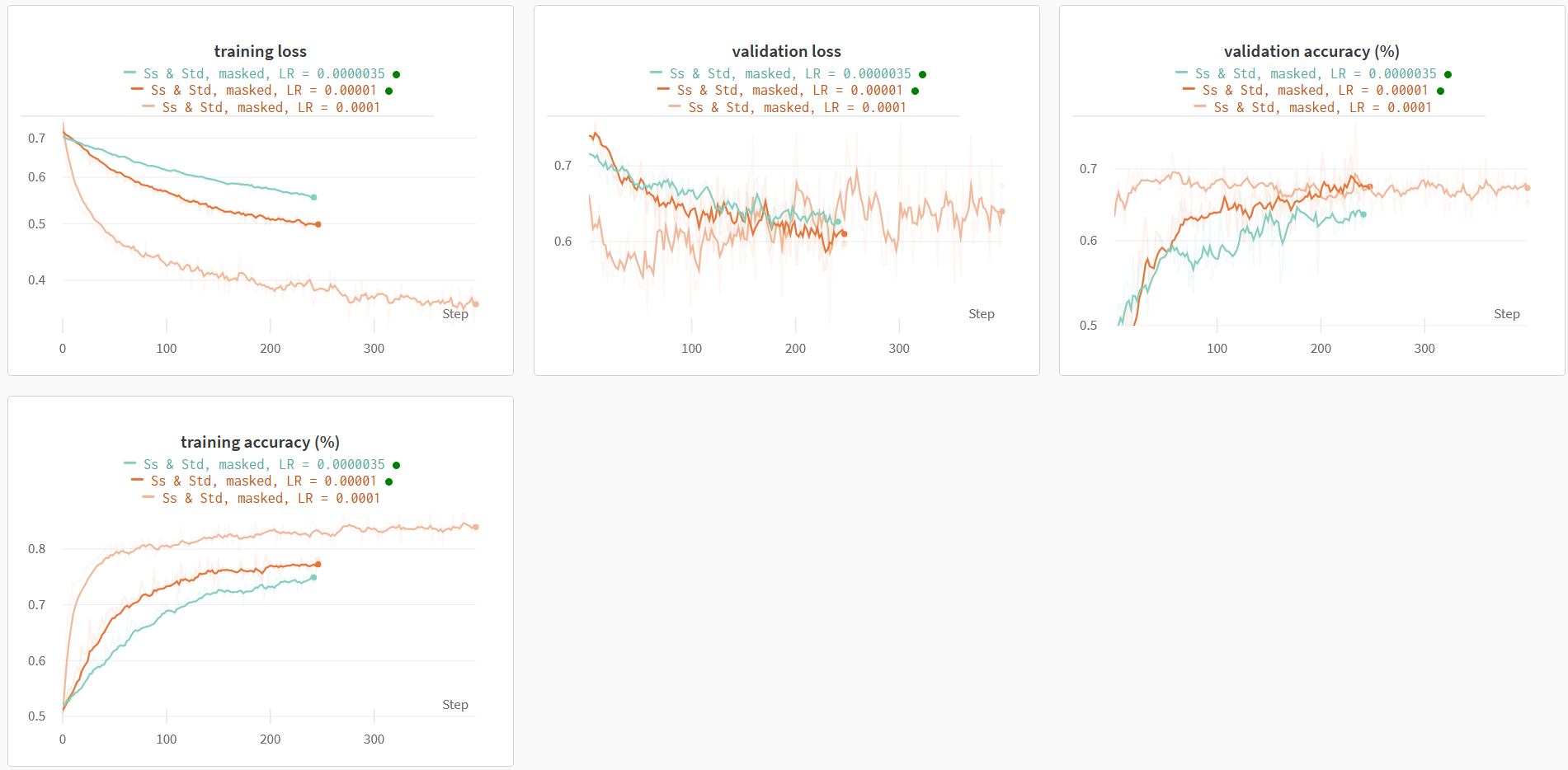The height and width of the screenshot is (770, 1568).
Task: Click green running dot beside LR = 0.0000035, validation accuracy
Action: coord(1448,74)
